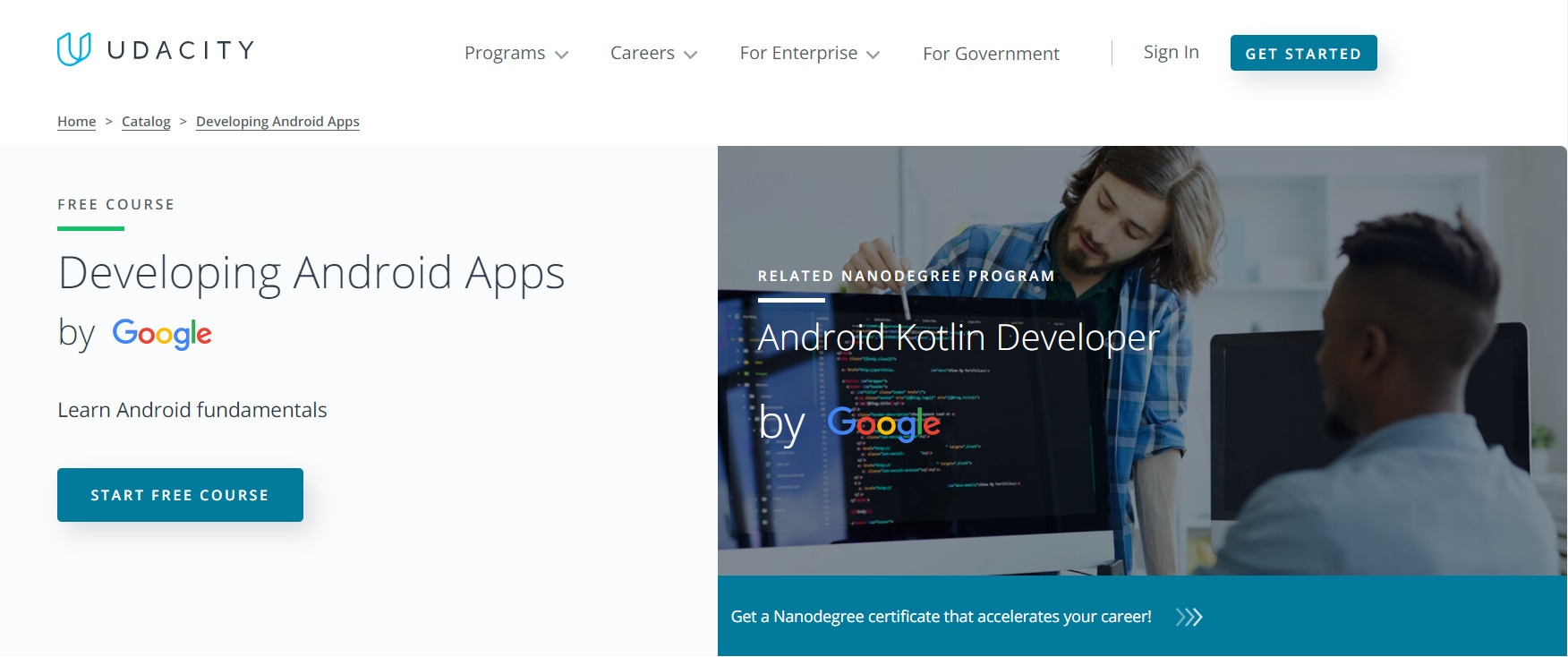Viewport: 1568px width, 657px height.
Task: Click the Udacity logo icon
Action: click(74, 49)
